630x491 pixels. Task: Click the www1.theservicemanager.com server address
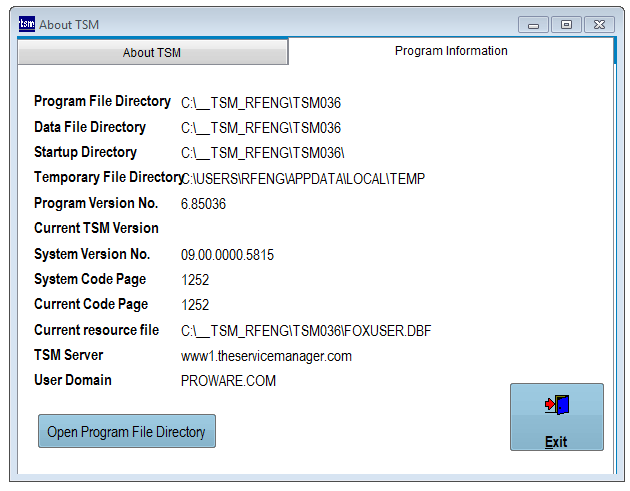point(266,356)
